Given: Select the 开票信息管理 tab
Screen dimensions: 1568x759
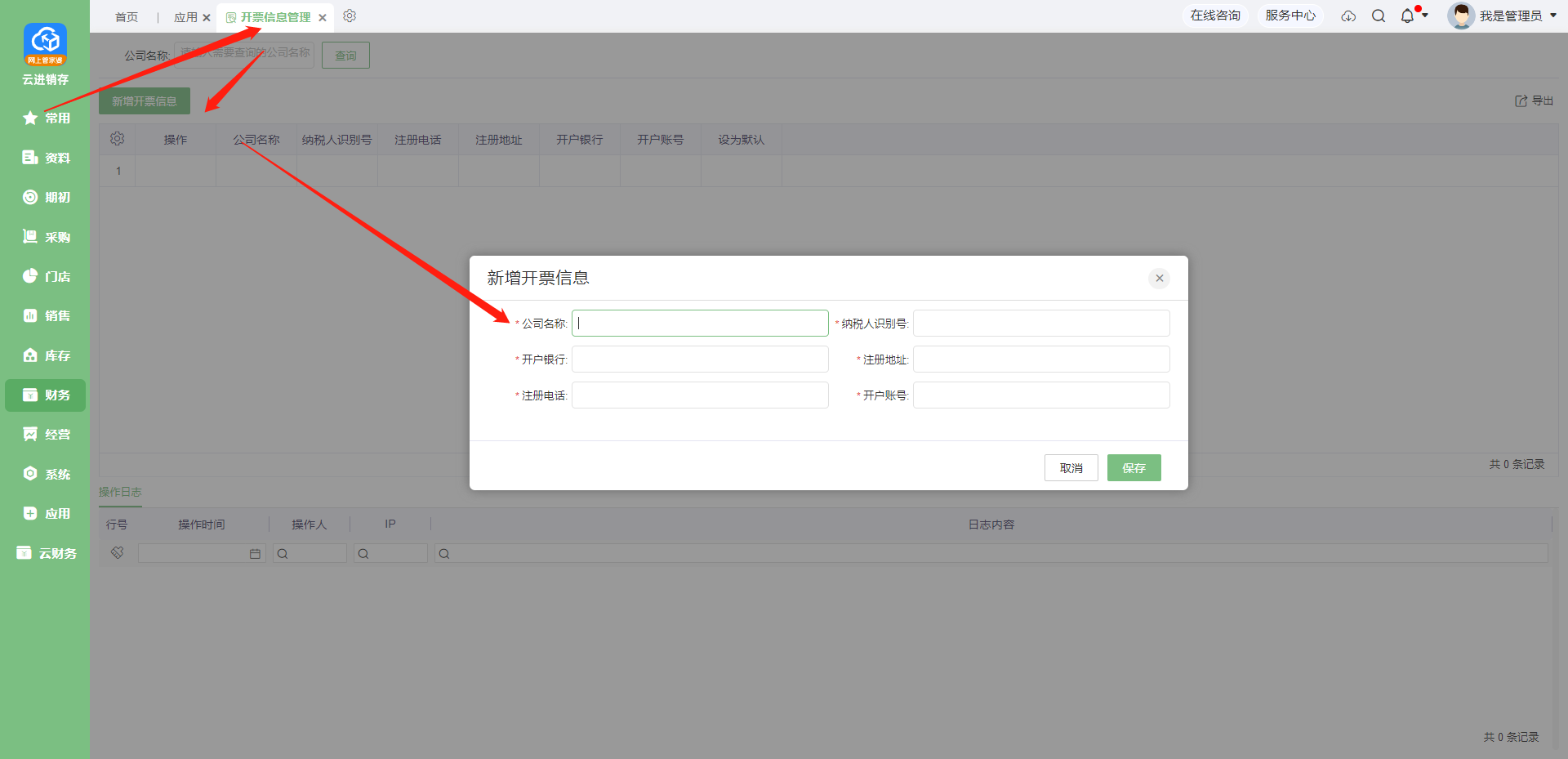Looking at the screenshot, I should point(275,17).
